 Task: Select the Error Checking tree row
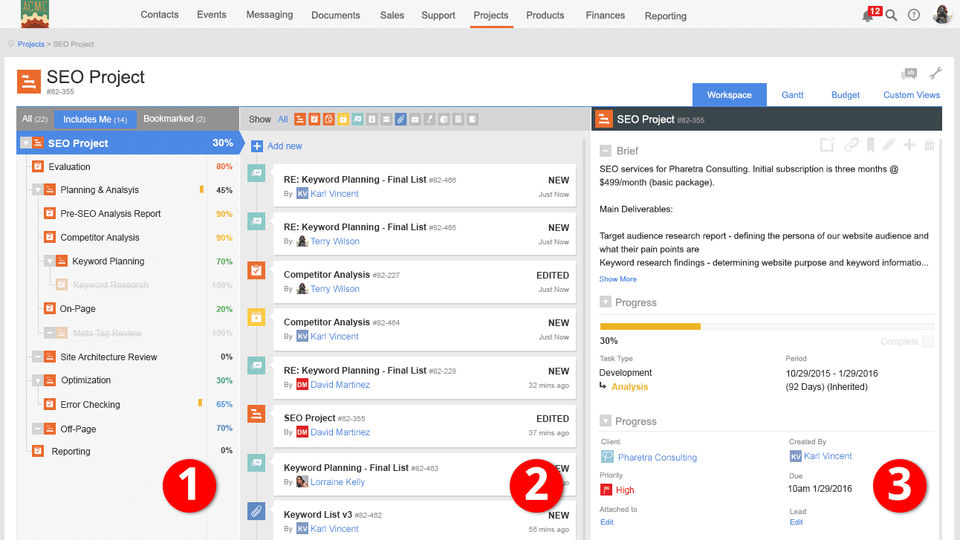[x=127, y=404]
